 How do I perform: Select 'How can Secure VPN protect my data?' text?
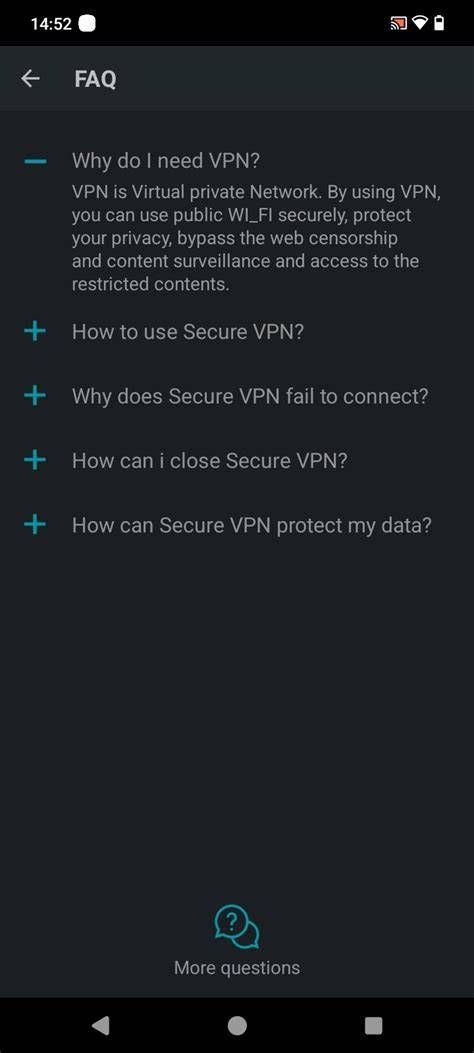pos(252,525)
